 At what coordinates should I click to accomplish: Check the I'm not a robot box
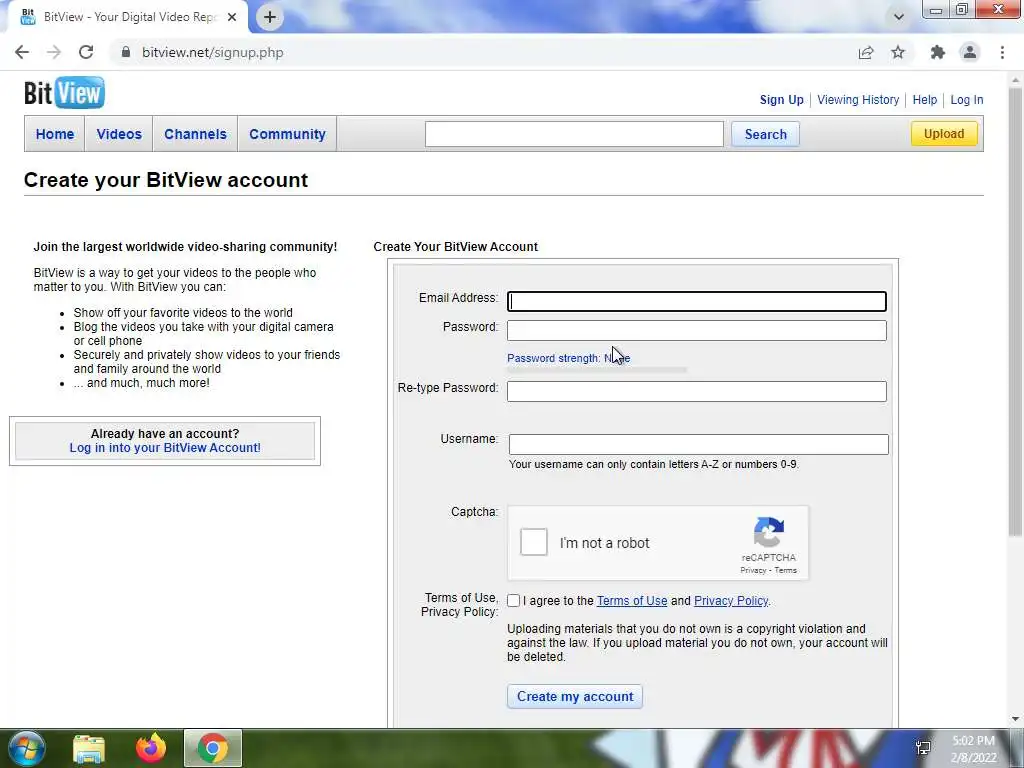pos(534,542)
